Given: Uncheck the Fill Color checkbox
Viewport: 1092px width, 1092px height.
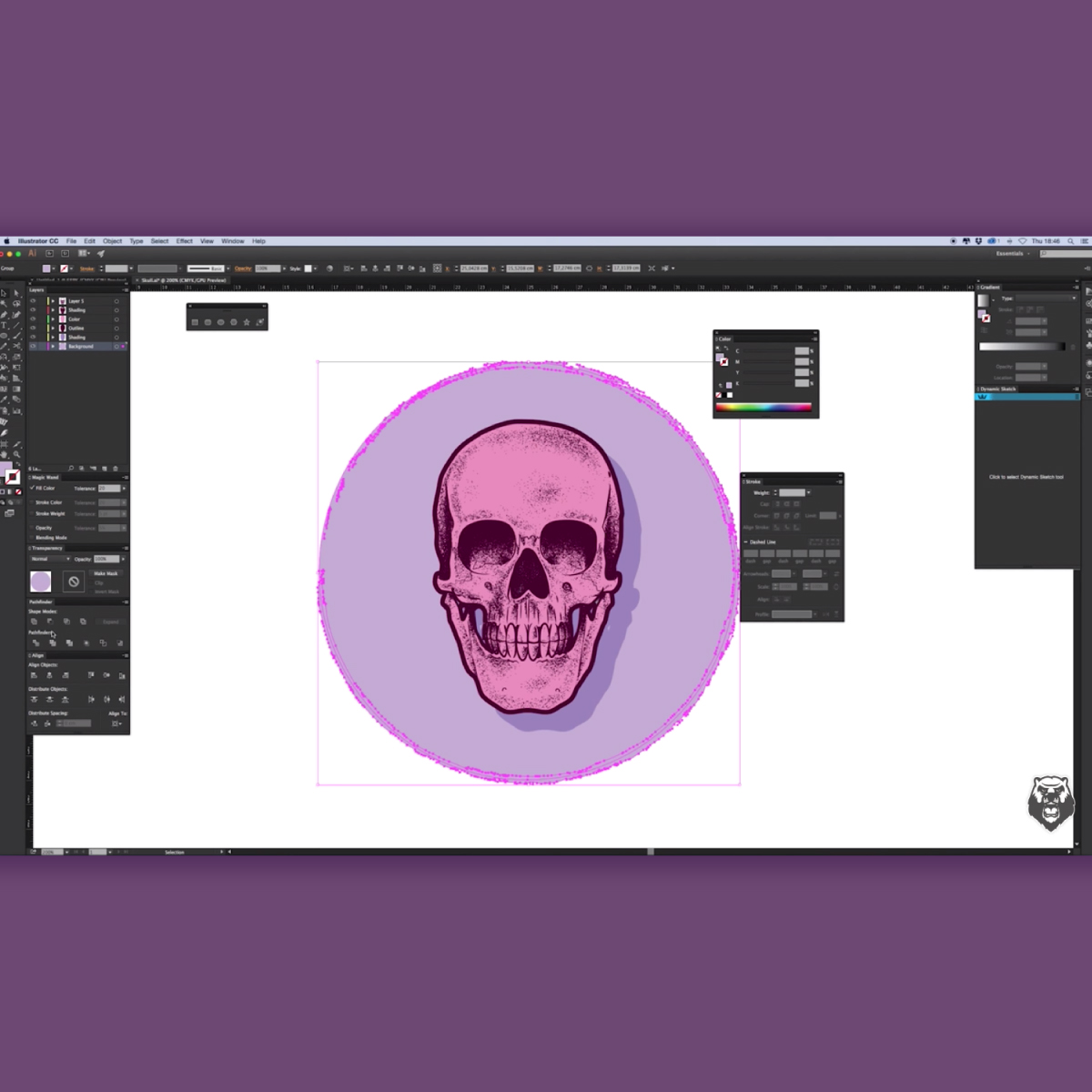Looking at the screenshot, I should click(x=32, y=488).
